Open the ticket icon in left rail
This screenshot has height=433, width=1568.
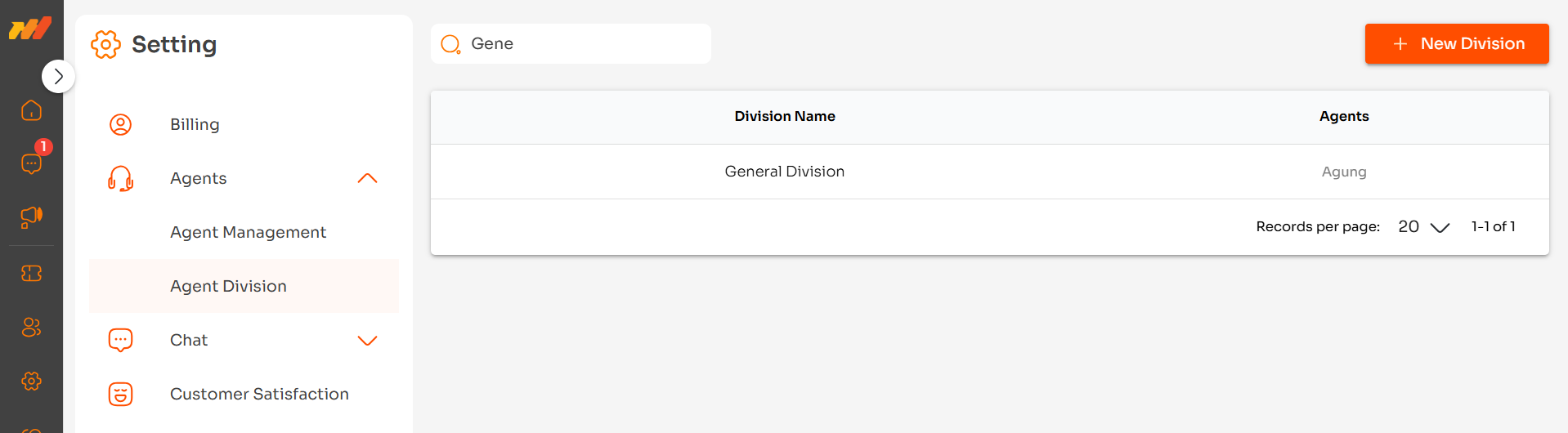[x=31, y=274]
